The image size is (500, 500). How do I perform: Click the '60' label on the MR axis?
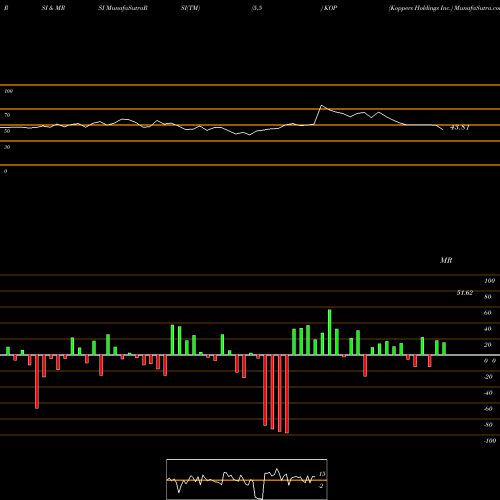click(488, 313)
